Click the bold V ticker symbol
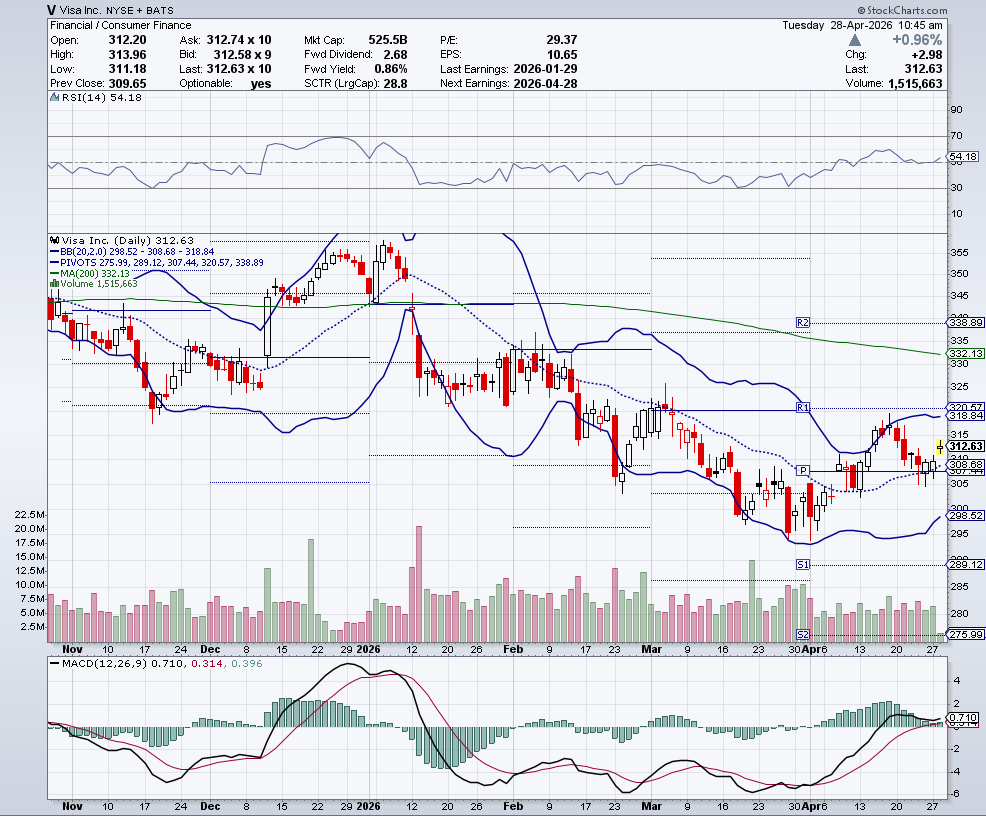This screenshot has height=818, width=986. 50,10
